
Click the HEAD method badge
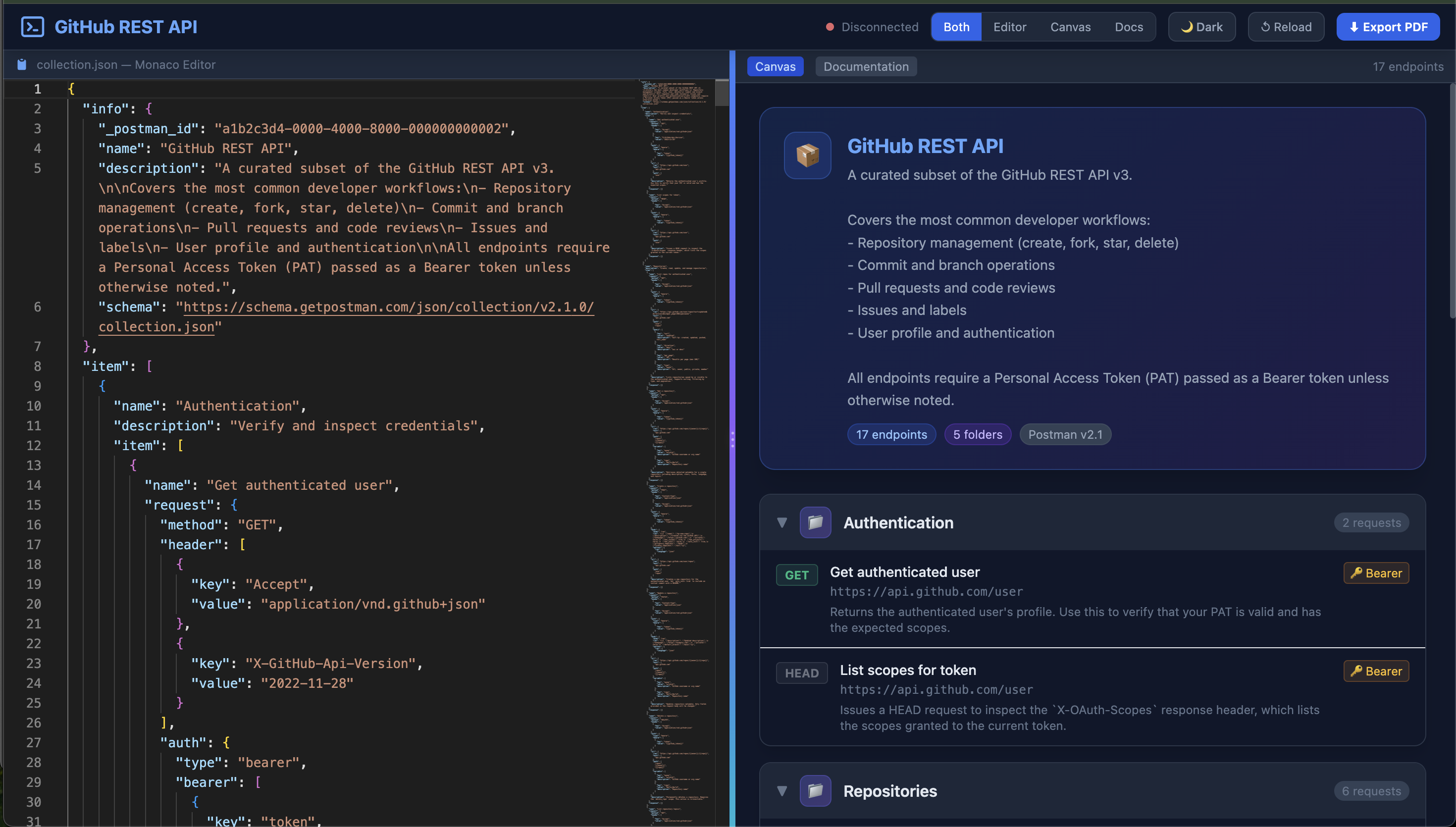click(x=801, y=673)
